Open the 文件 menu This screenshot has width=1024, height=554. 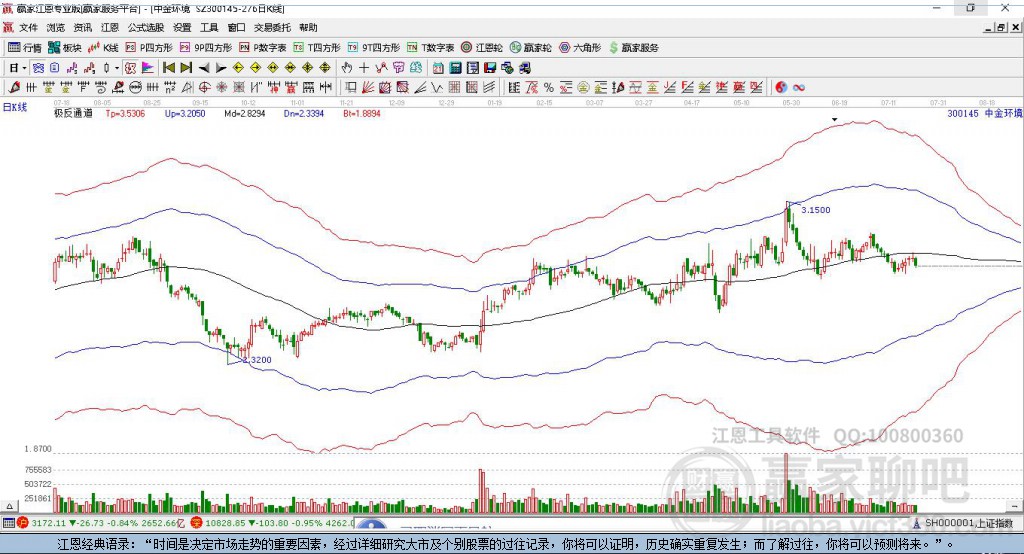click(x=28, y=27)
